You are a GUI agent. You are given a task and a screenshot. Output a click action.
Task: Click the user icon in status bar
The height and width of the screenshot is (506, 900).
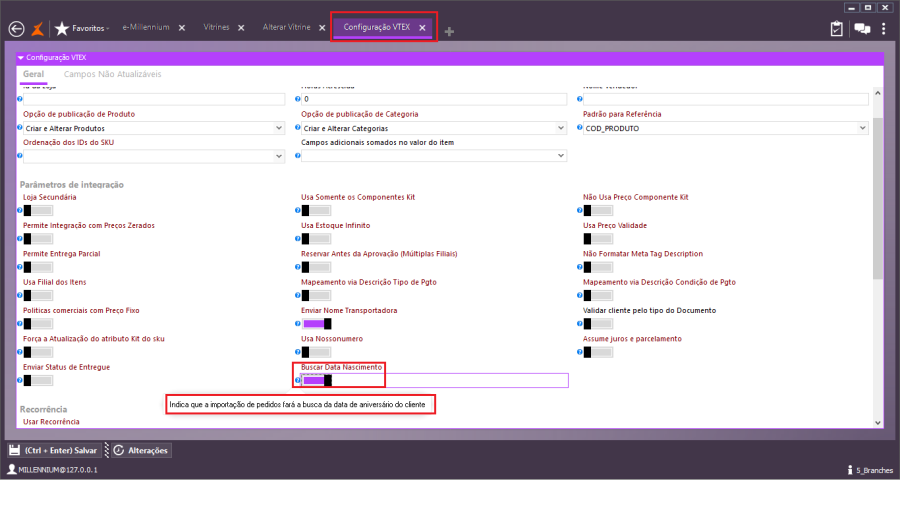(x=11, y=469)
